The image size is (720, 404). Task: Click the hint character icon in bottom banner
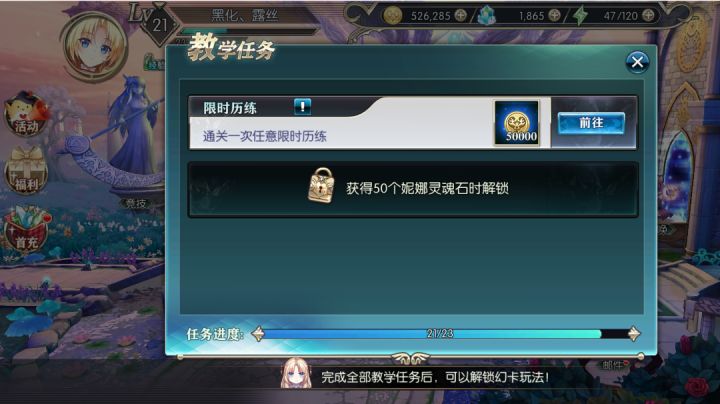tap(296, 373)
